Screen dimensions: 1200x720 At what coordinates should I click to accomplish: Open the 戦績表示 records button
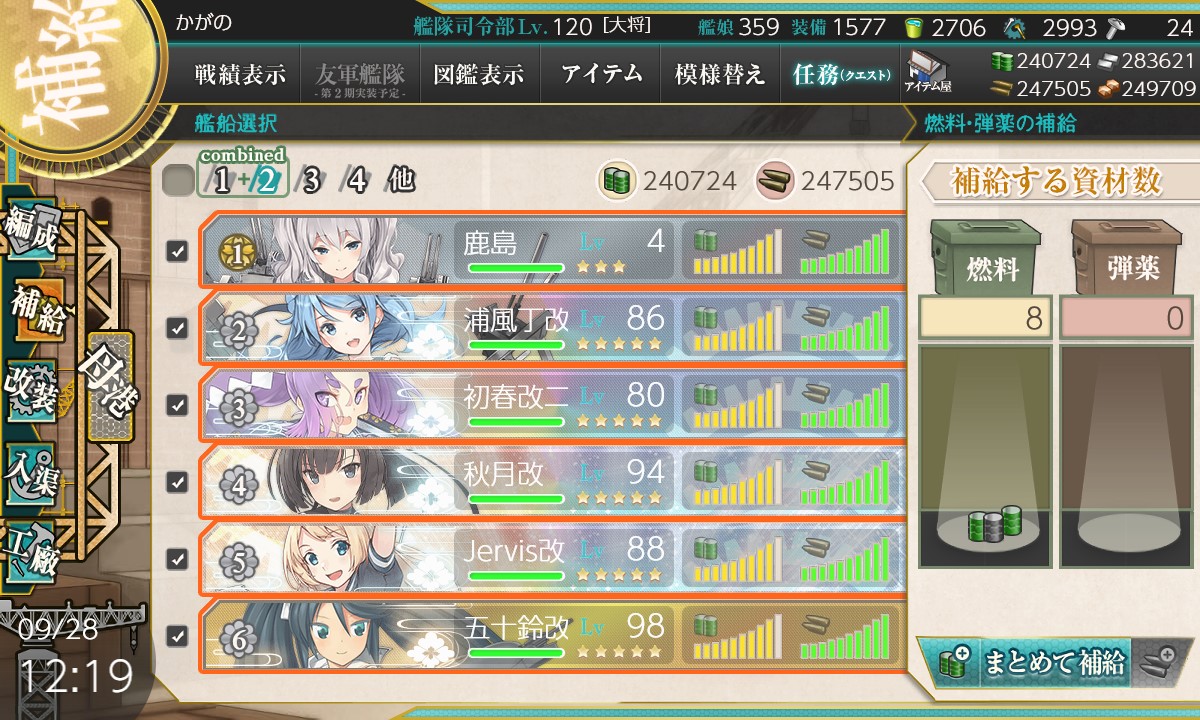[x=240, y=74]
